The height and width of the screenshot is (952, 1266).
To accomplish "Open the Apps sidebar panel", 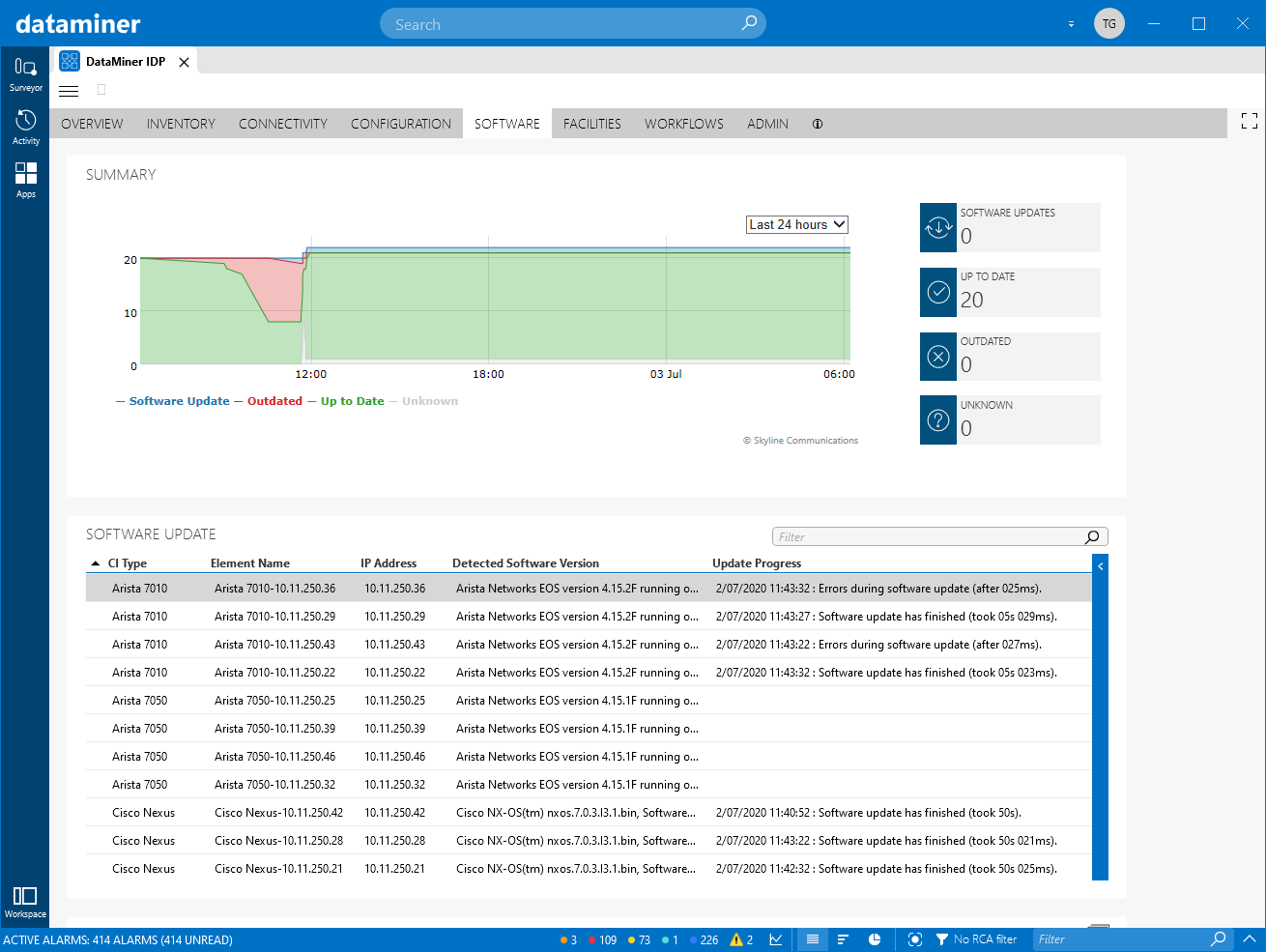I will [25, 180].
